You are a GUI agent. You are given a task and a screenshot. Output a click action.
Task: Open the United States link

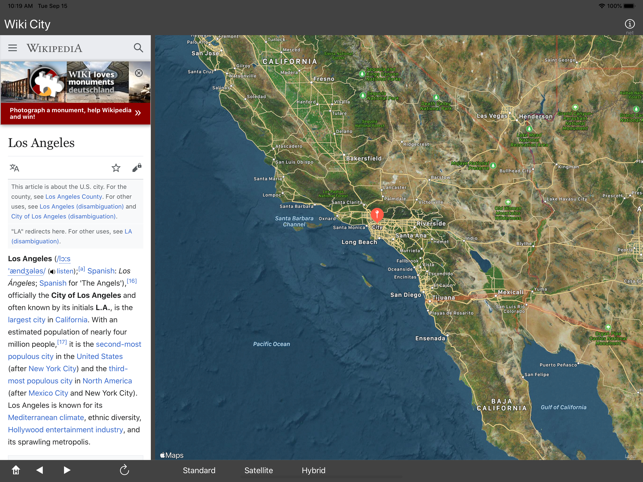click(x=100, y=356)
